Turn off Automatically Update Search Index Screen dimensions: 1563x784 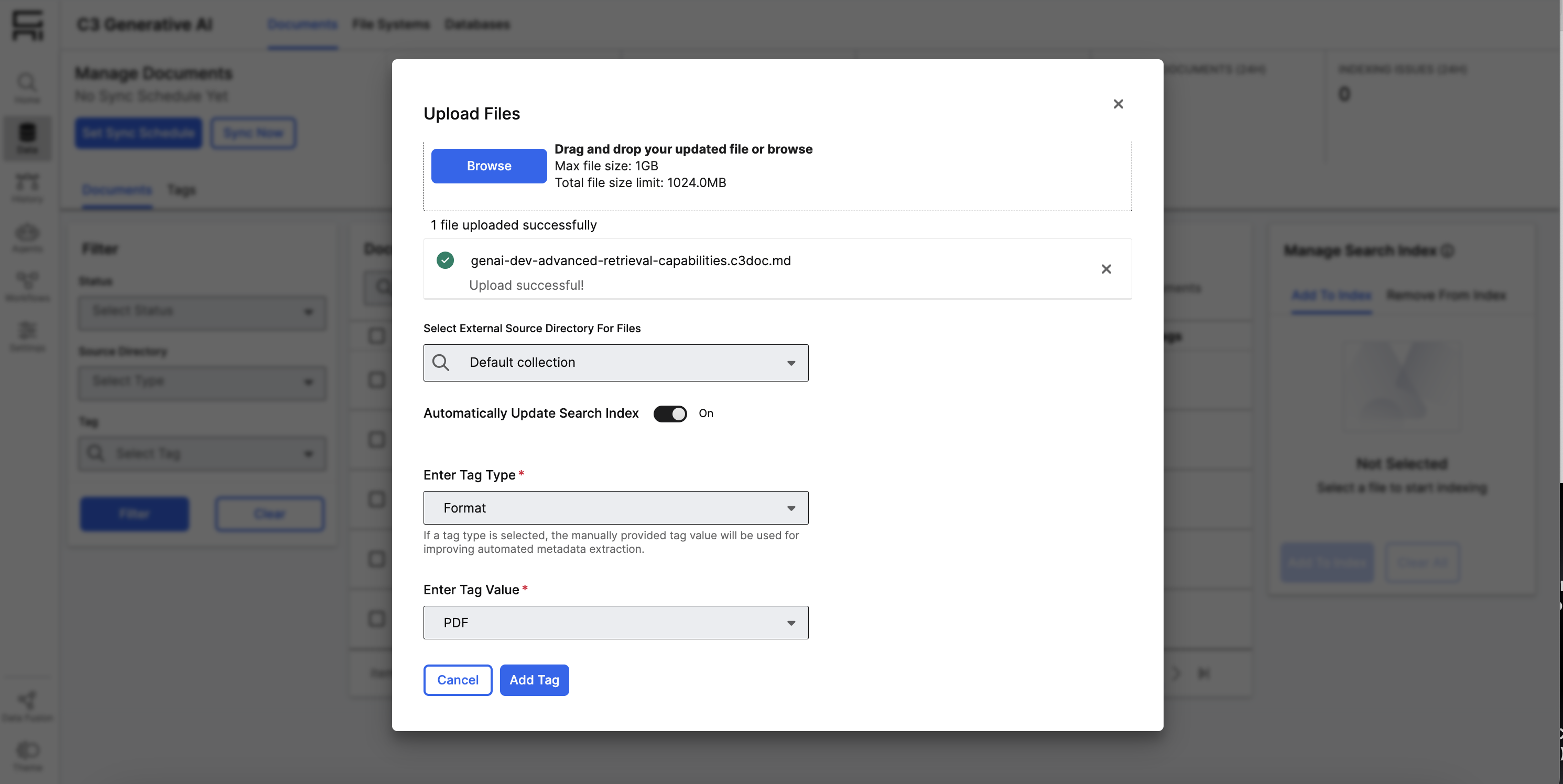670,413
